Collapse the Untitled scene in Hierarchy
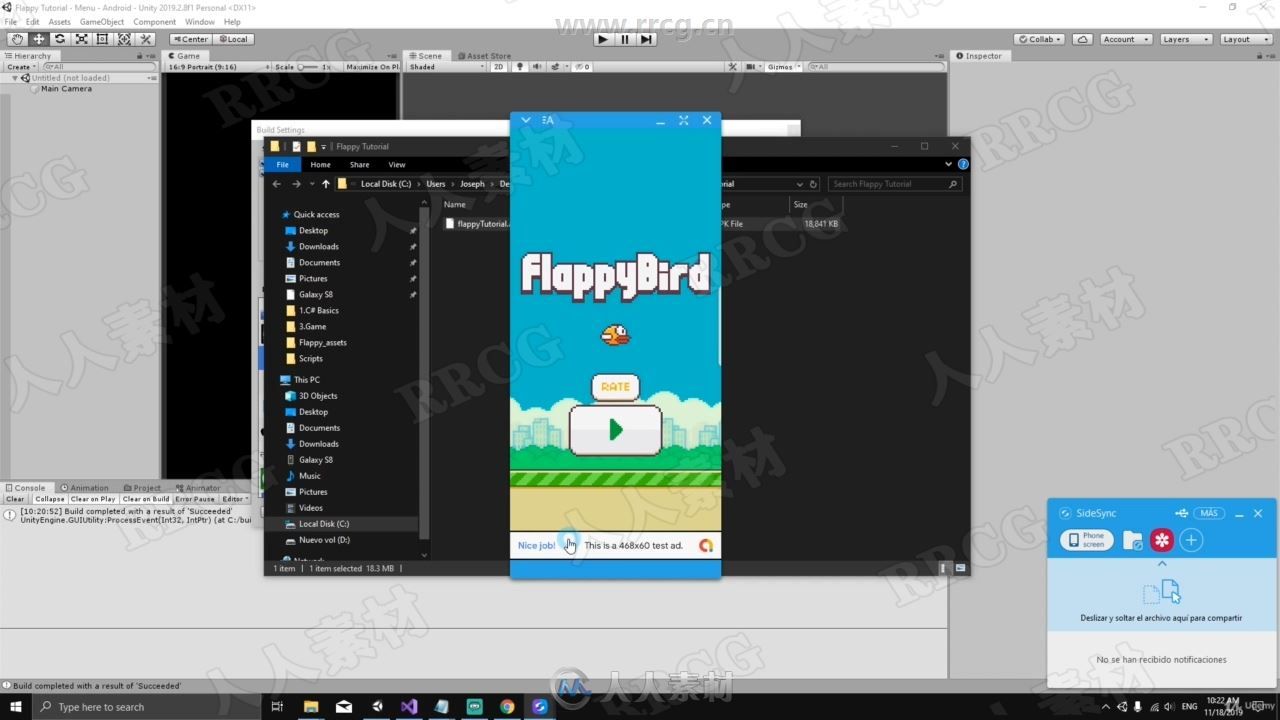This screenshot has width=1280, height=720. click(15, 78)
